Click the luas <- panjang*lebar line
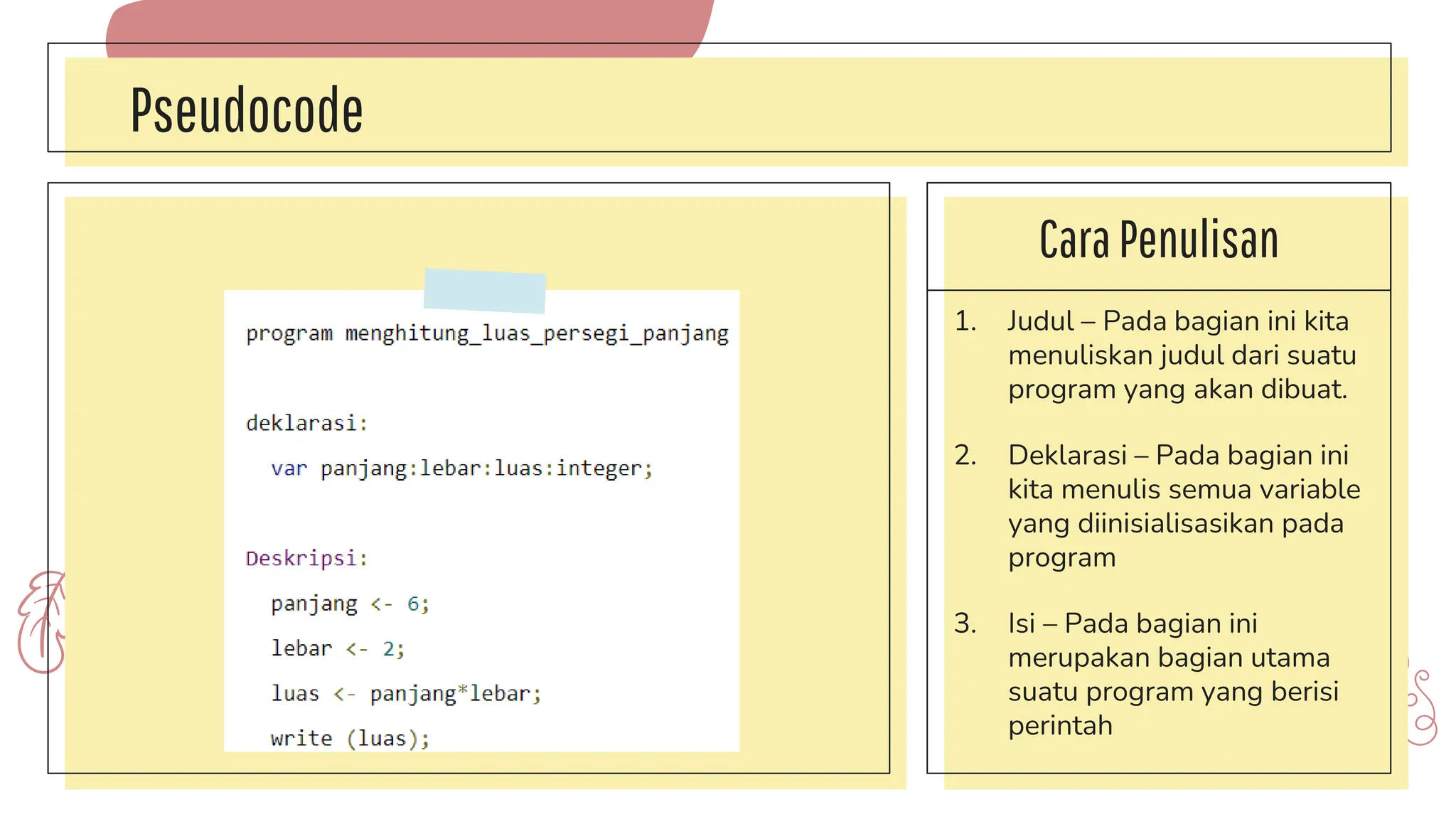 406,693
